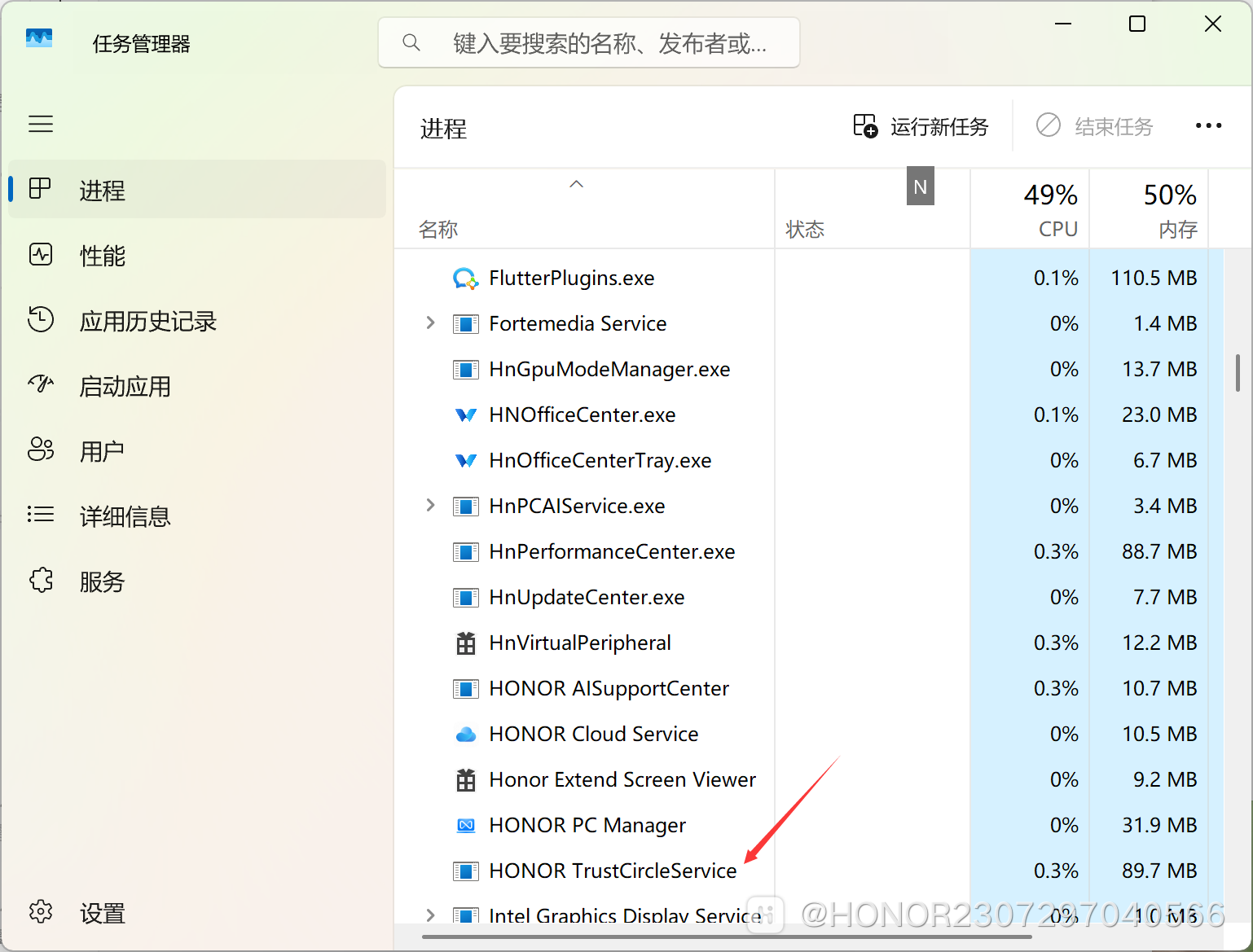1253x952 pixels.
Task: Click the 31.9 MB memory value
Action: 1159,826
